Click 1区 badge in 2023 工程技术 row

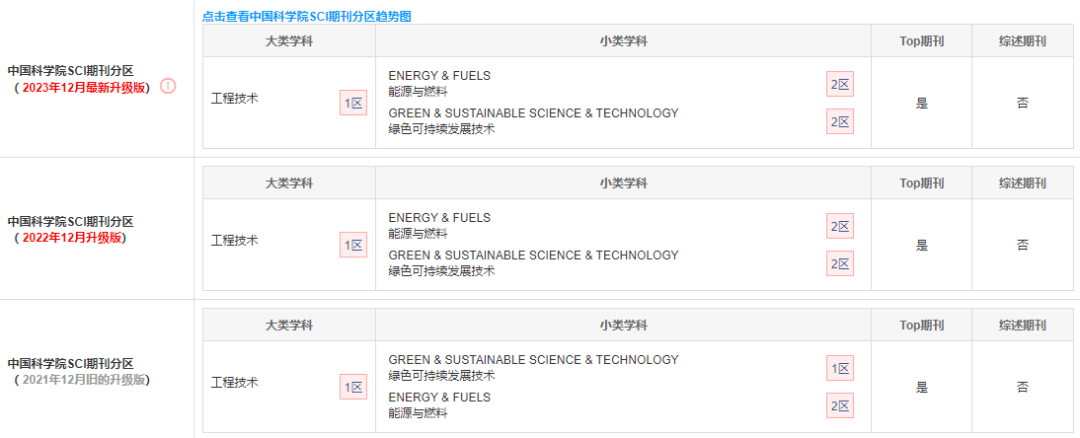(353, 103)
